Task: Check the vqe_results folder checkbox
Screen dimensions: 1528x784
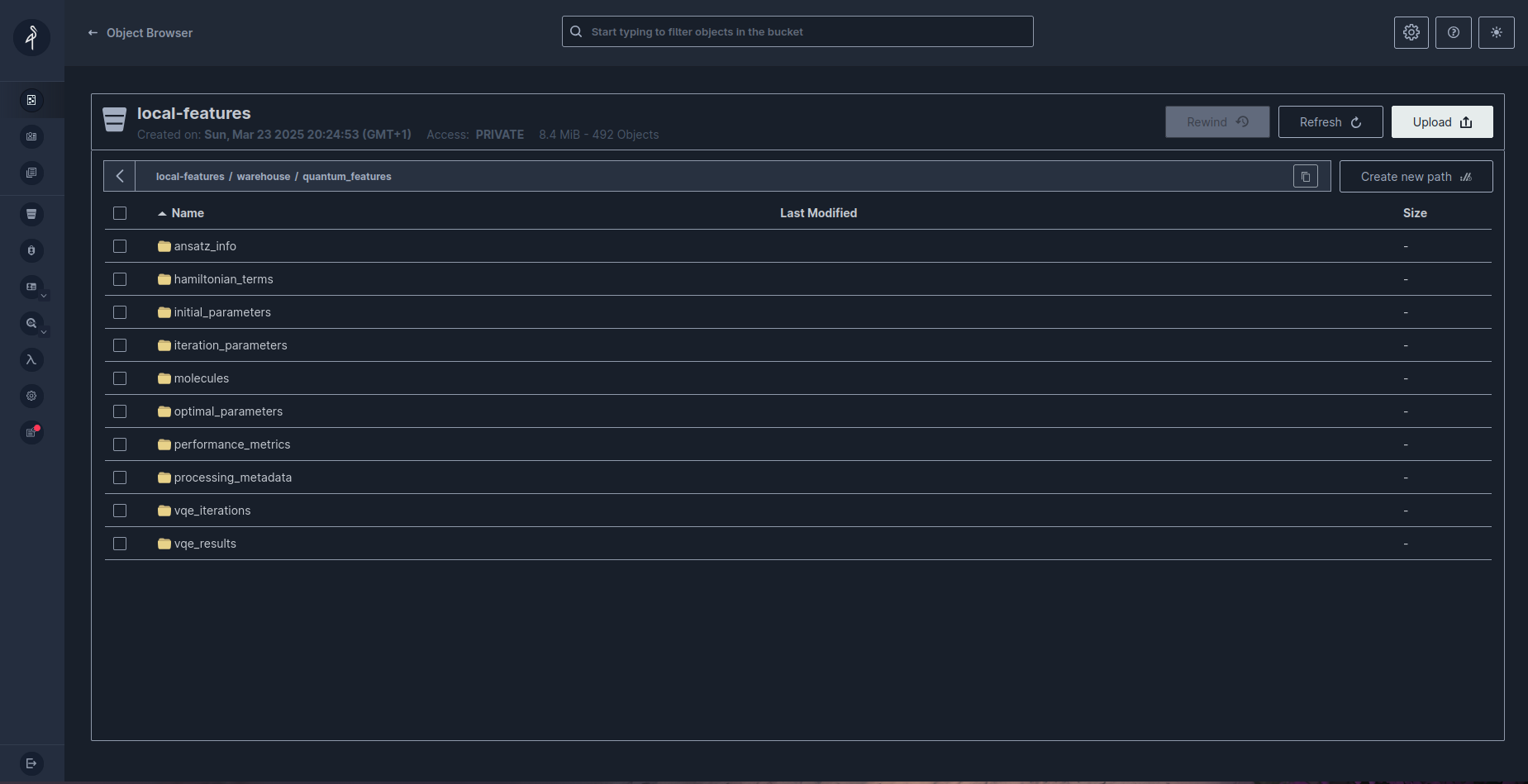Action: coord(120,543)
